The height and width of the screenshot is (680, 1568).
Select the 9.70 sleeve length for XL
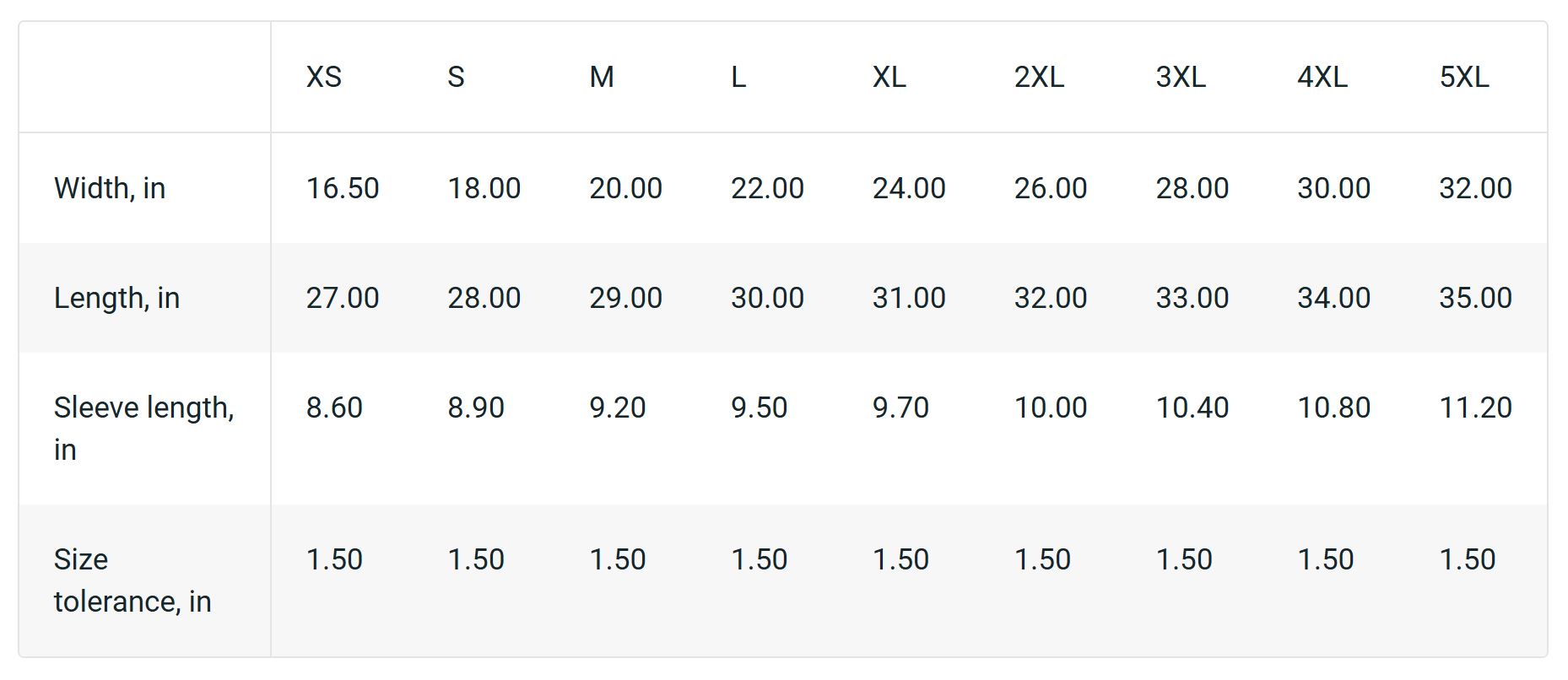[x=900, y=407]
